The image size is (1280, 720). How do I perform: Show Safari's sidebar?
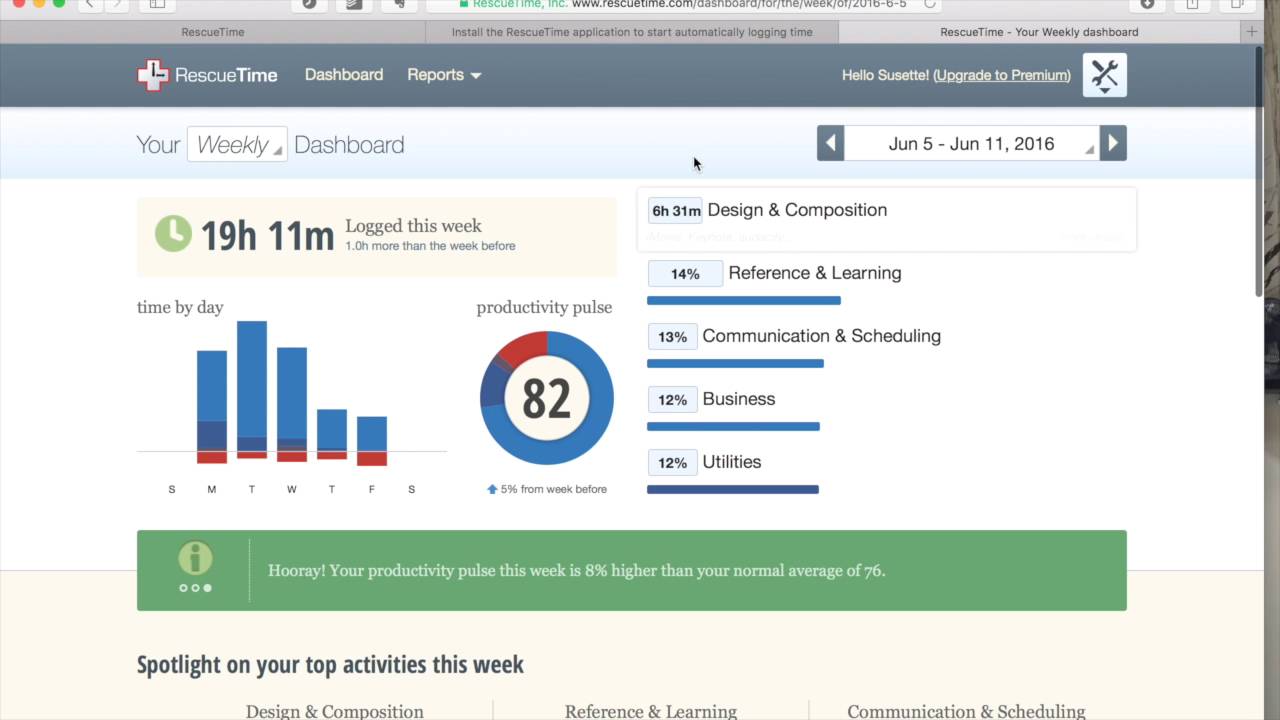point(157,4)
